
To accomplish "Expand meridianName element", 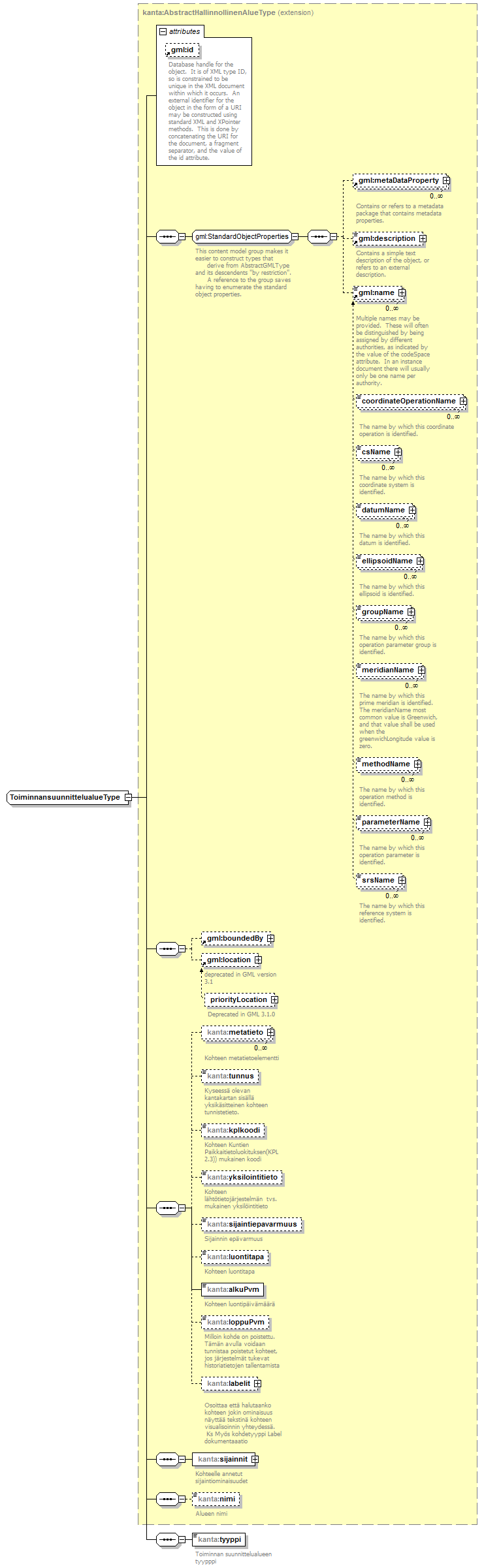I will (421, 670).
